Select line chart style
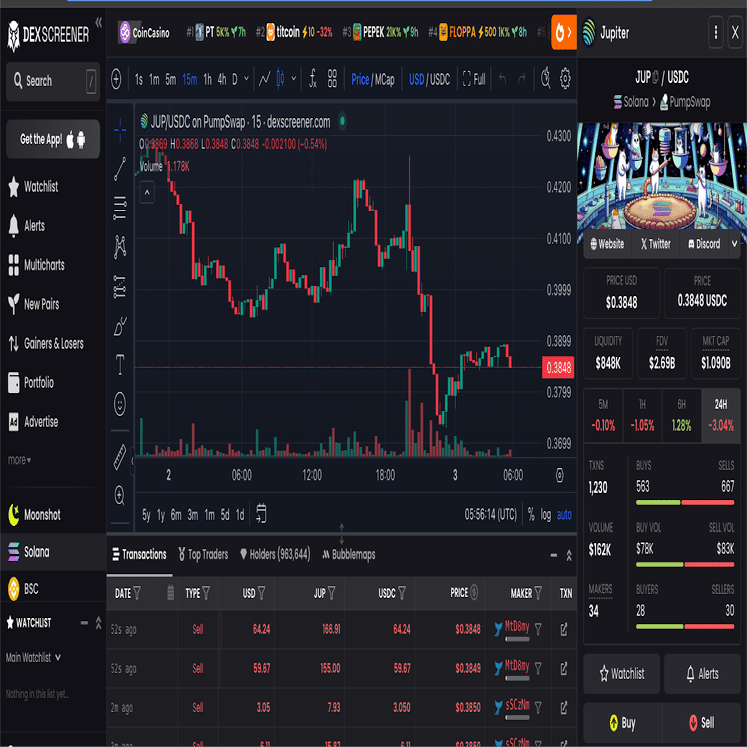 [265, 79]
